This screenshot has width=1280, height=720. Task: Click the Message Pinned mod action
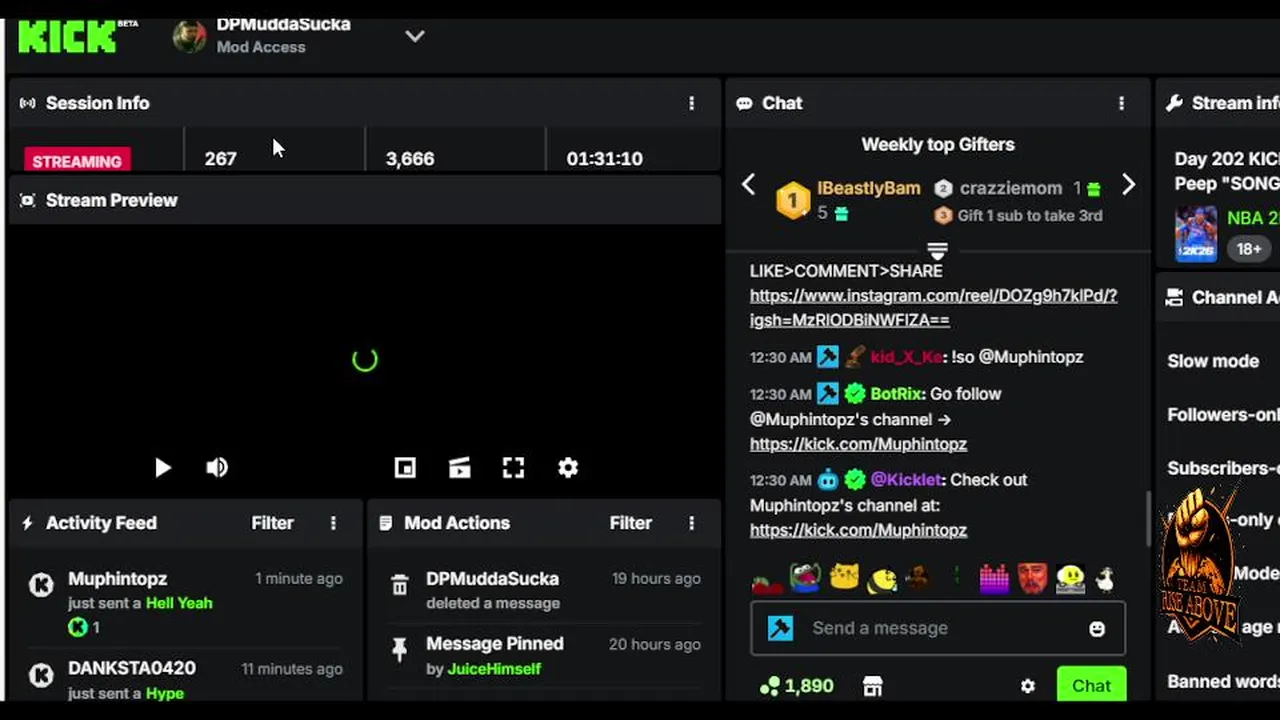[x=545, y=655]
